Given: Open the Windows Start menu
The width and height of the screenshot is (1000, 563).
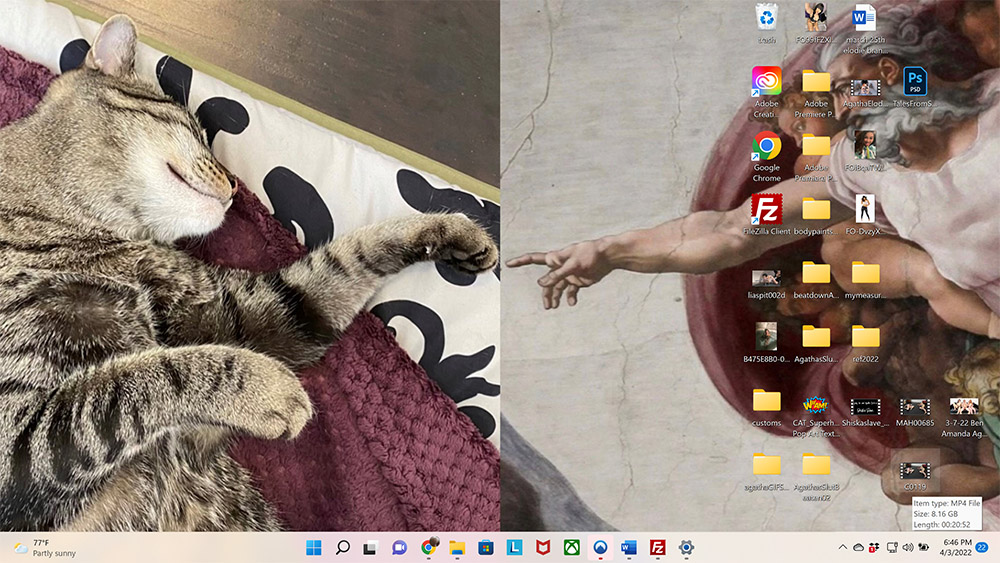Looking at the screenshot, I should [x=314, y=547].
